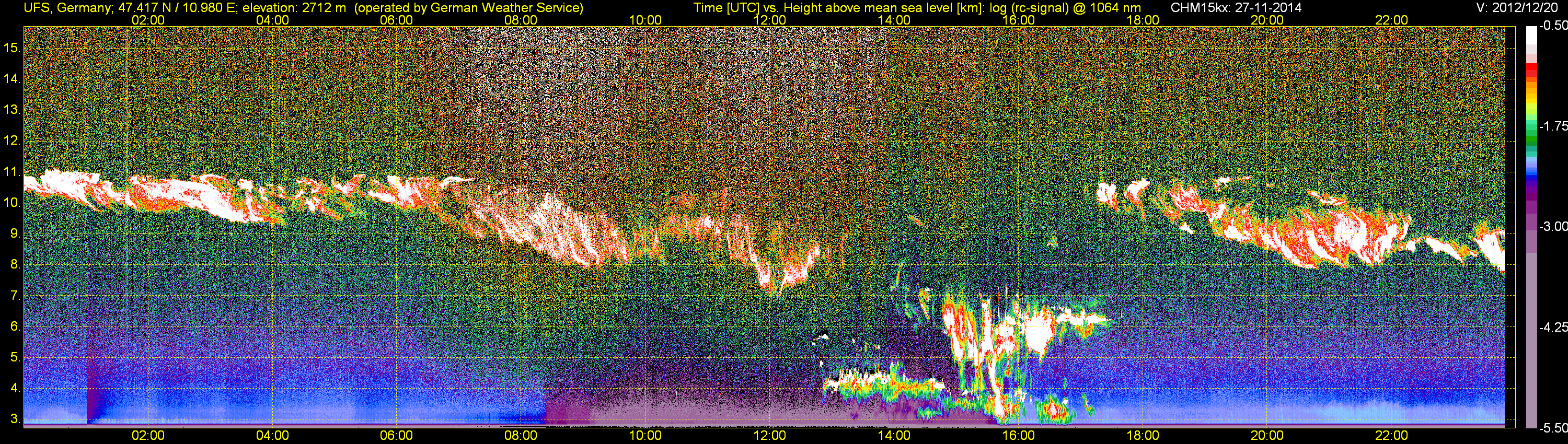Click the 10 km height axis label
1568x444 pixels.
(x=11, y=203)
